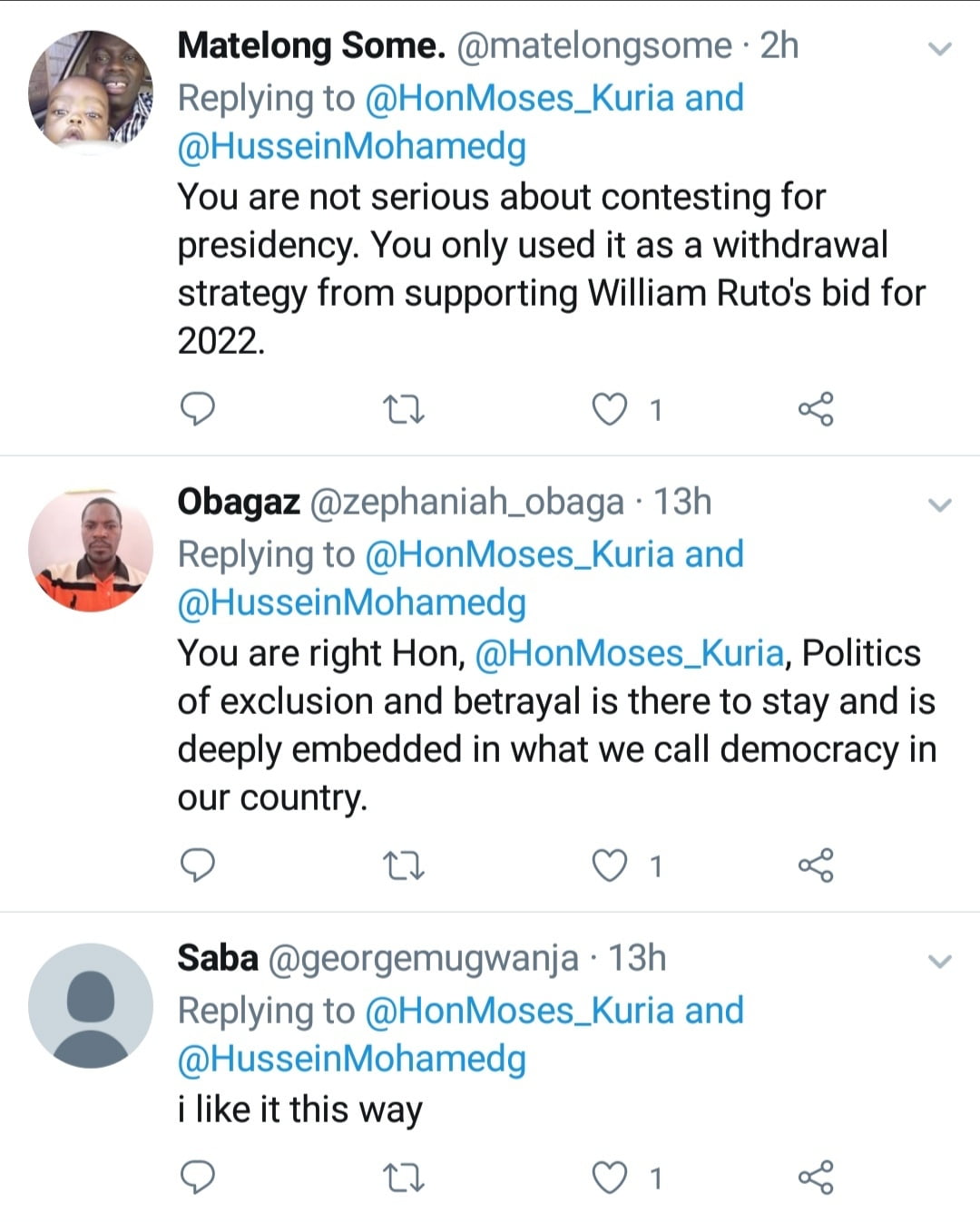This screenshot has width=980, height=1222.
Task: Reply to Saba's tweet
Action: 198,1177
